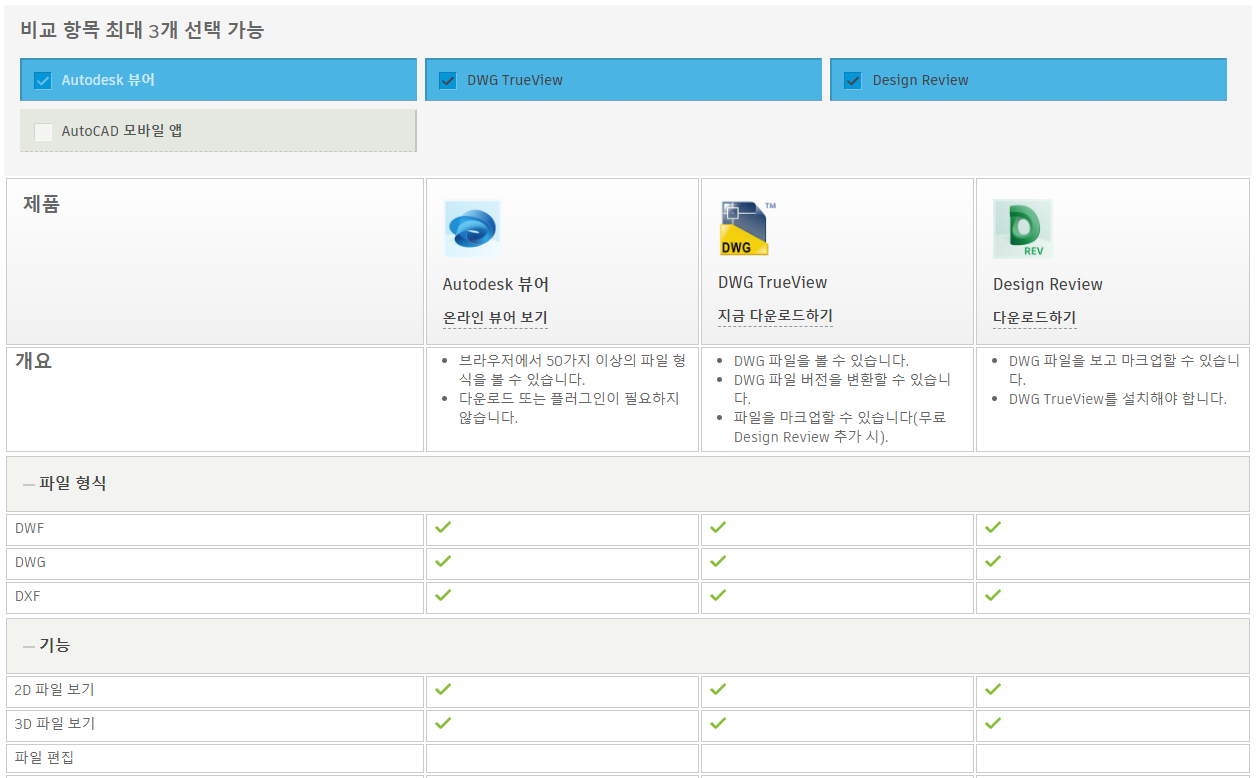Viewport: 1256px width, 778px height.
Task: Click the DWG TrueView product icon
Action: click(746, 228)
